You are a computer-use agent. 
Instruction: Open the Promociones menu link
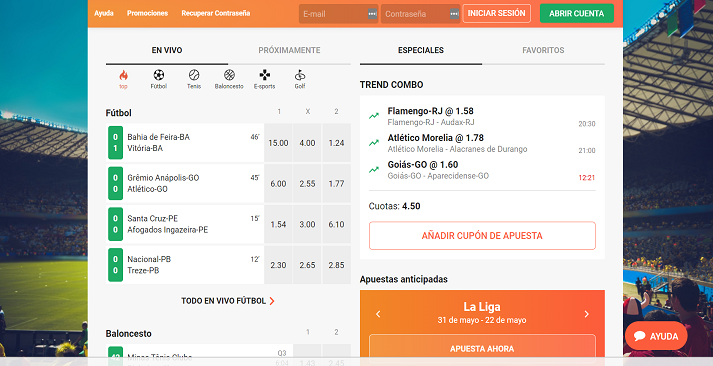click(x=147, y=13)
